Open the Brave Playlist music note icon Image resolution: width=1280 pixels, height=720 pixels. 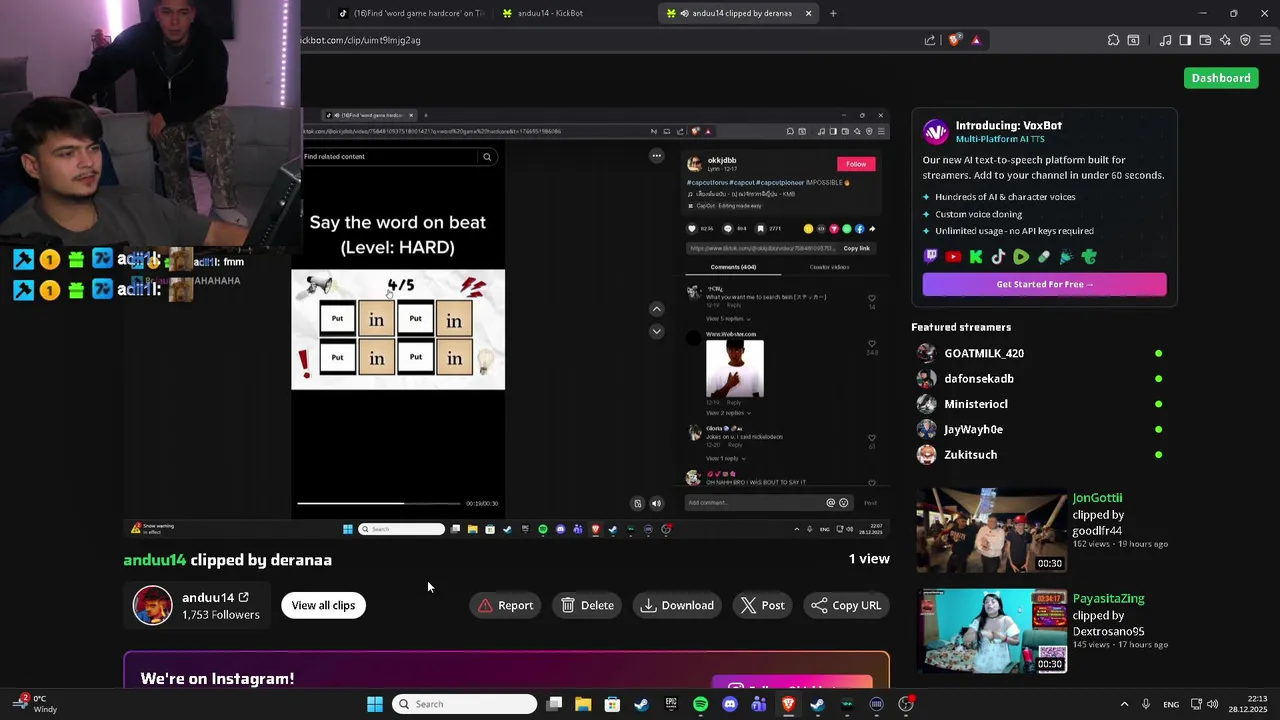coord(1165,40)
